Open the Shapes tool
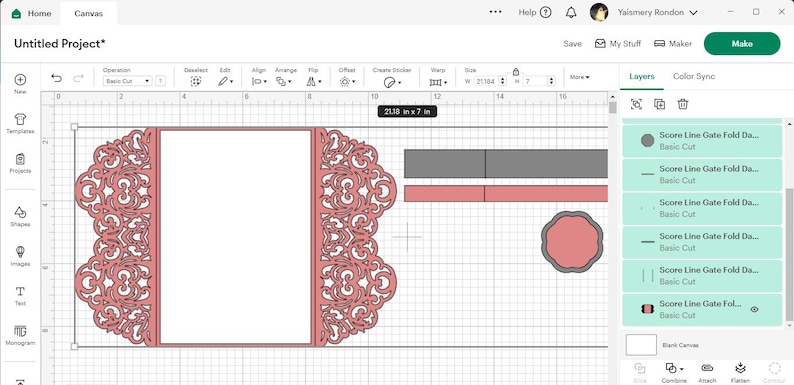Viewport: 794px width, 385px height. [20, 216]
